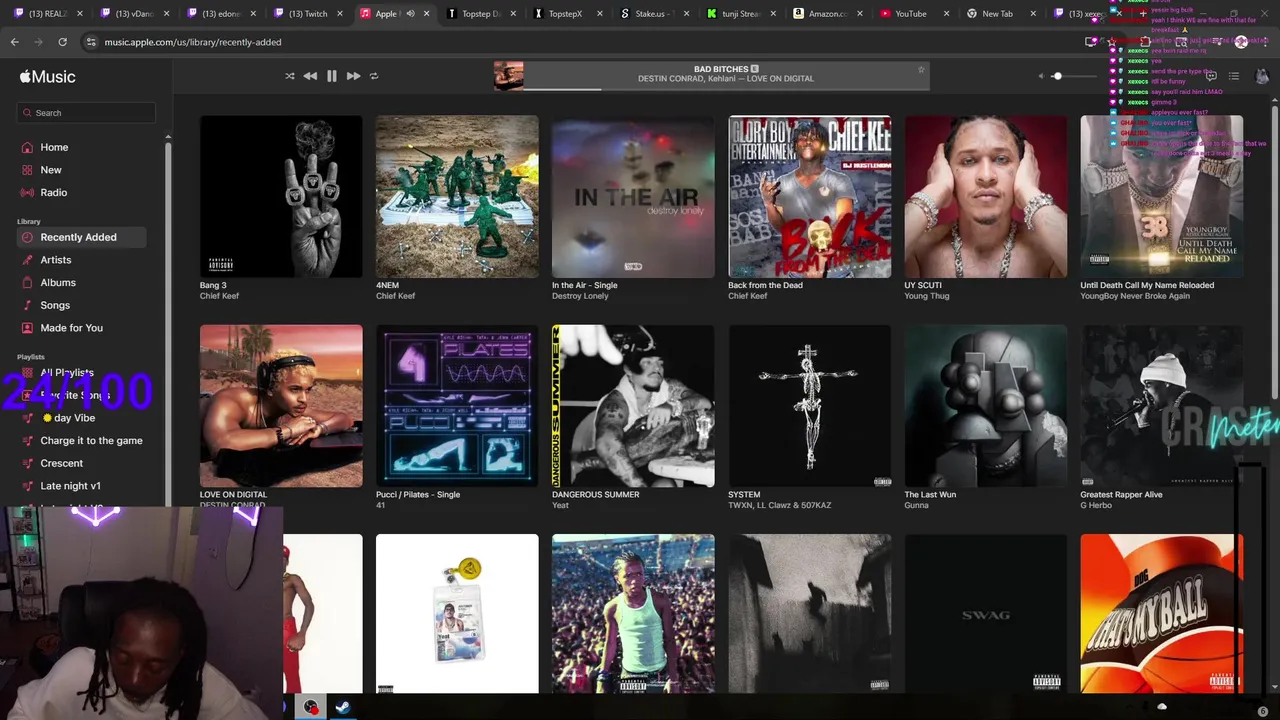
Task: Open Artists in Library
Action: coord(81,260)
